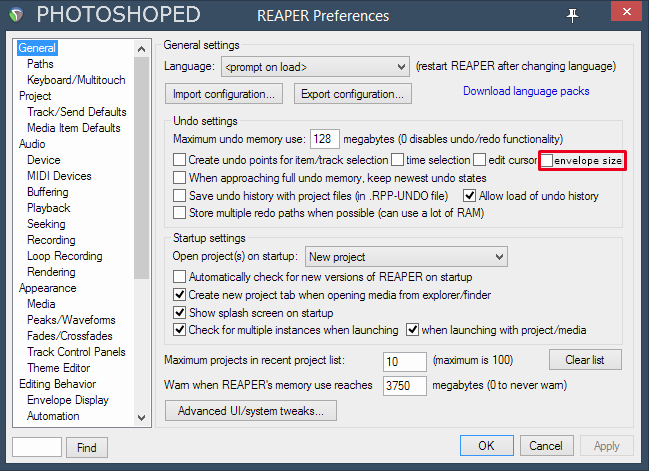Screen dimensions: 649x471
Task: Expand Open project(s) on startup dropdown
Action: (x=406, y=257)
